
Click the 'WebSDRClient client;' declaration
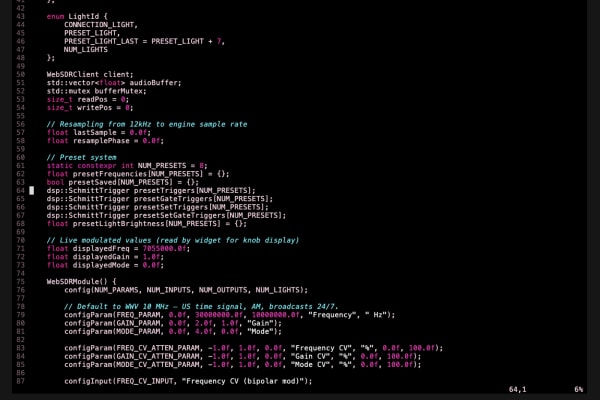click(90, 75)
